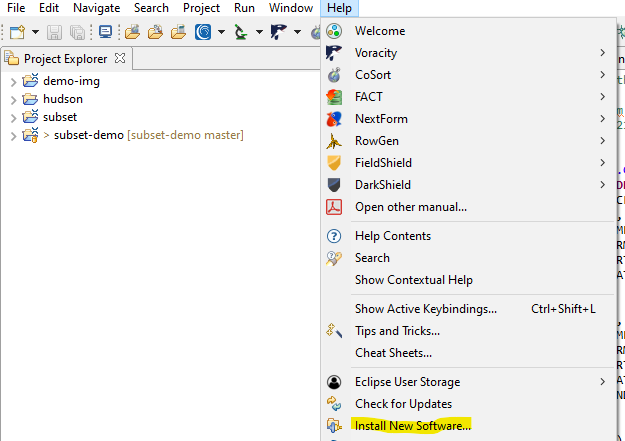This screenshot has height=441, width=625.
Task: Click the Save All toolbar icon
Action: click(x=77, y=32)
